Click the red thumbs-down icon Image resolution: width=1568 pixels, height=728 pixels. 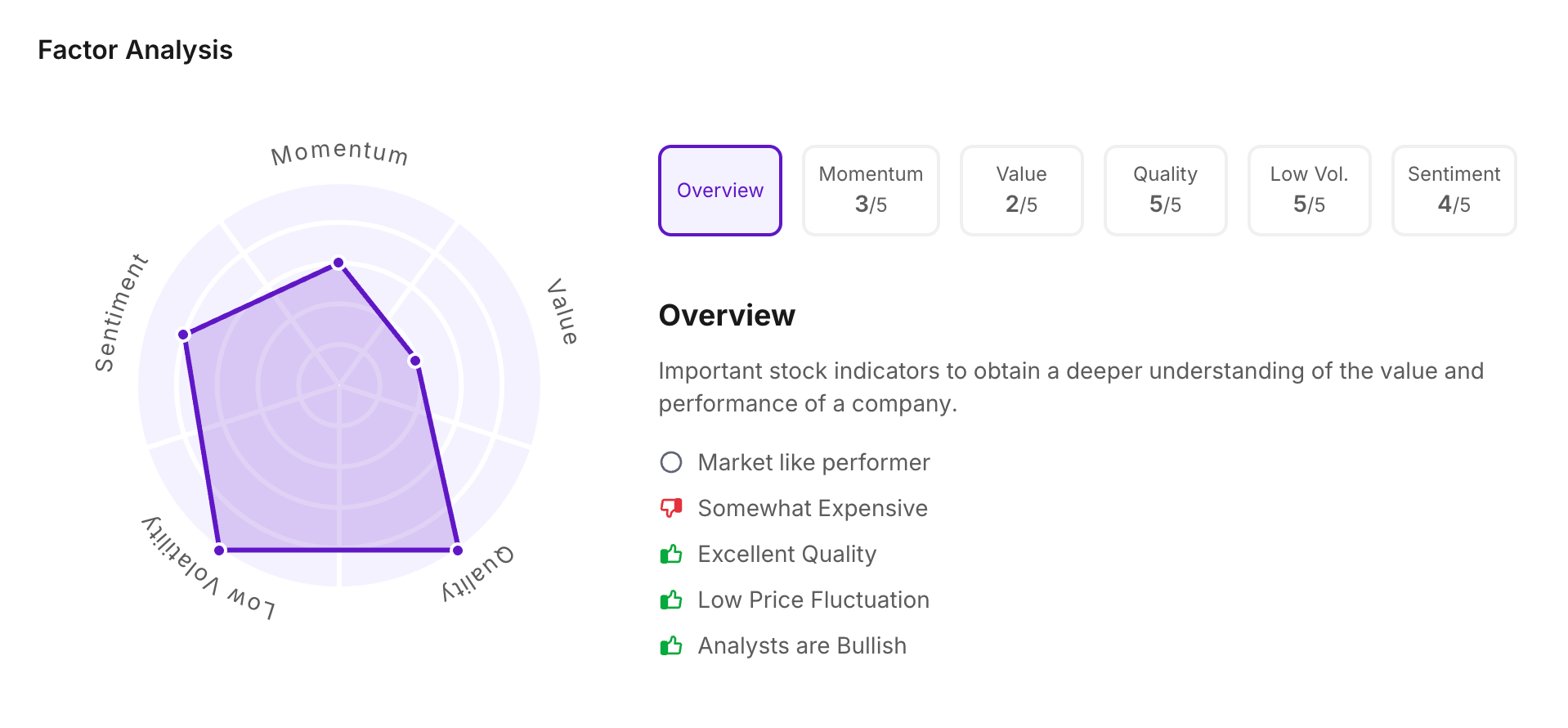coord(671,509)
